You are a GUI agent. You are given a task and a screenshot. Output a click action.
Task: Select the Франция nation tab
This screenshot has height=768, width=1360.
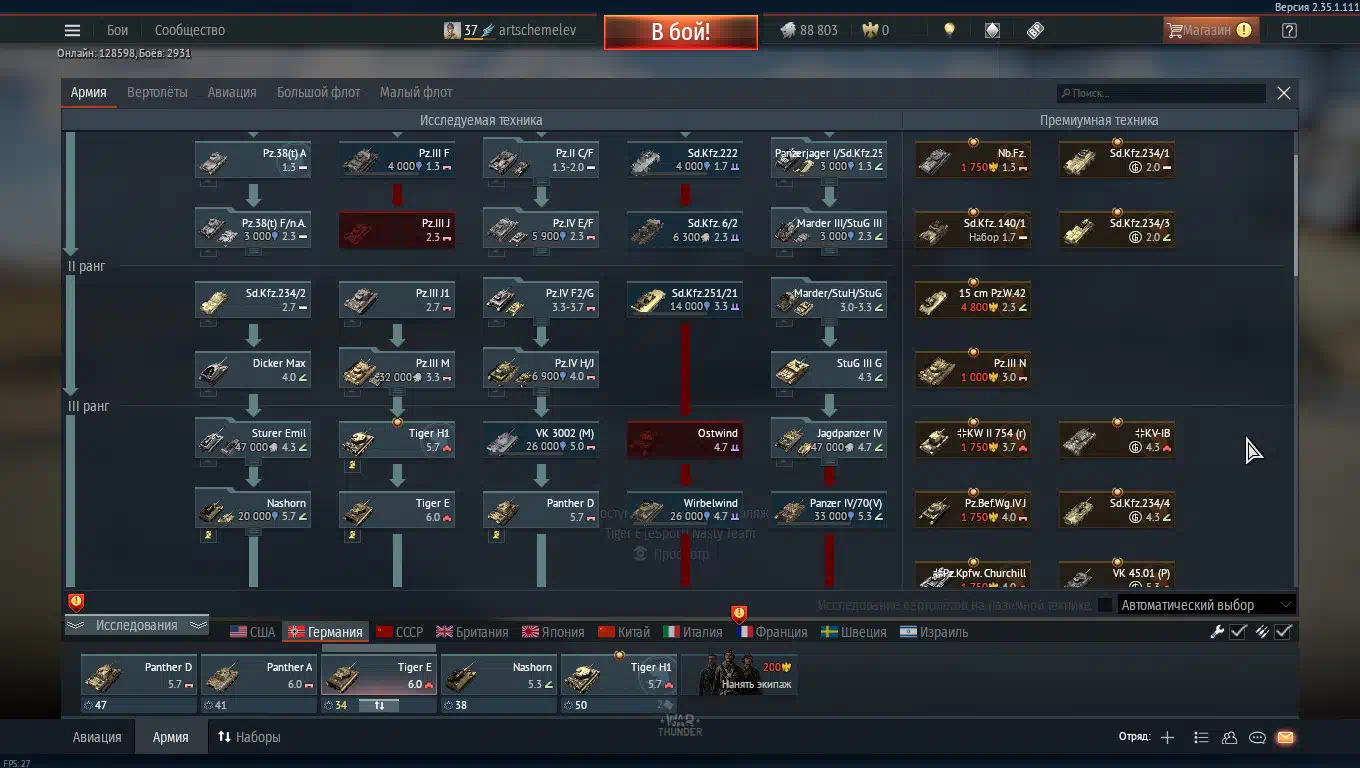[x=771, y=632]
